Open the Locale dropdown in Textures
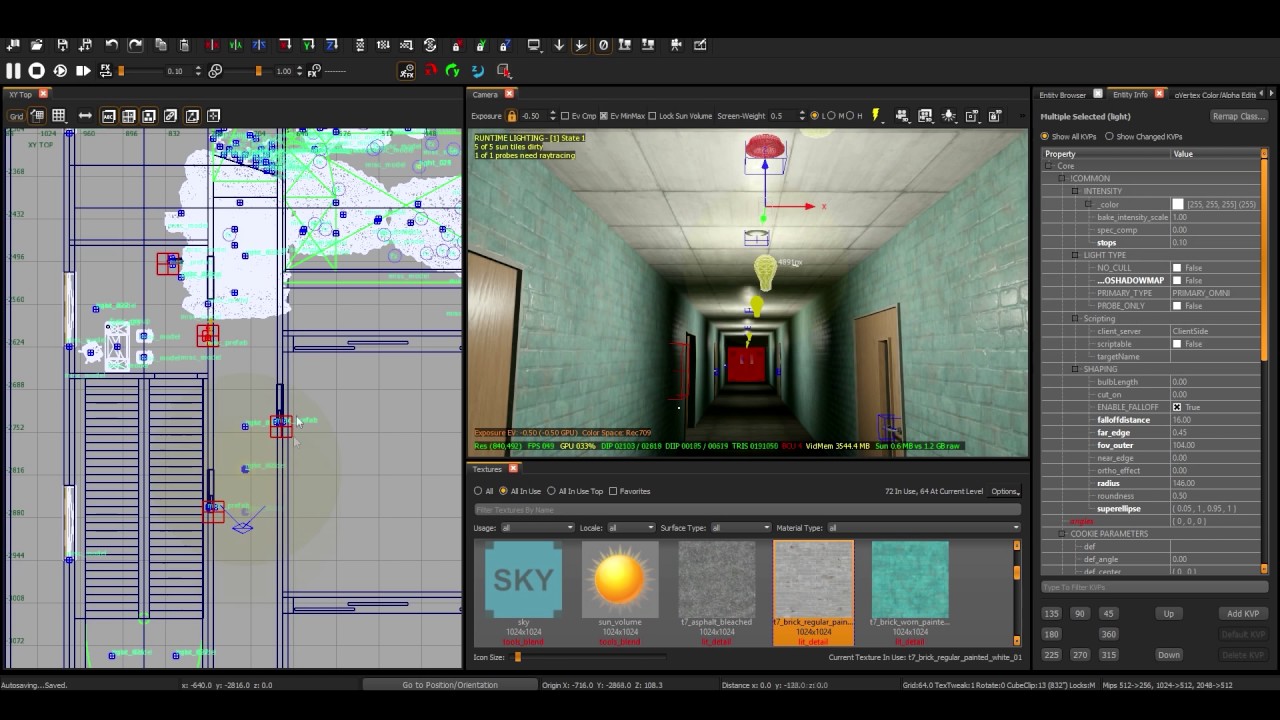 click(x=633, y=528)
